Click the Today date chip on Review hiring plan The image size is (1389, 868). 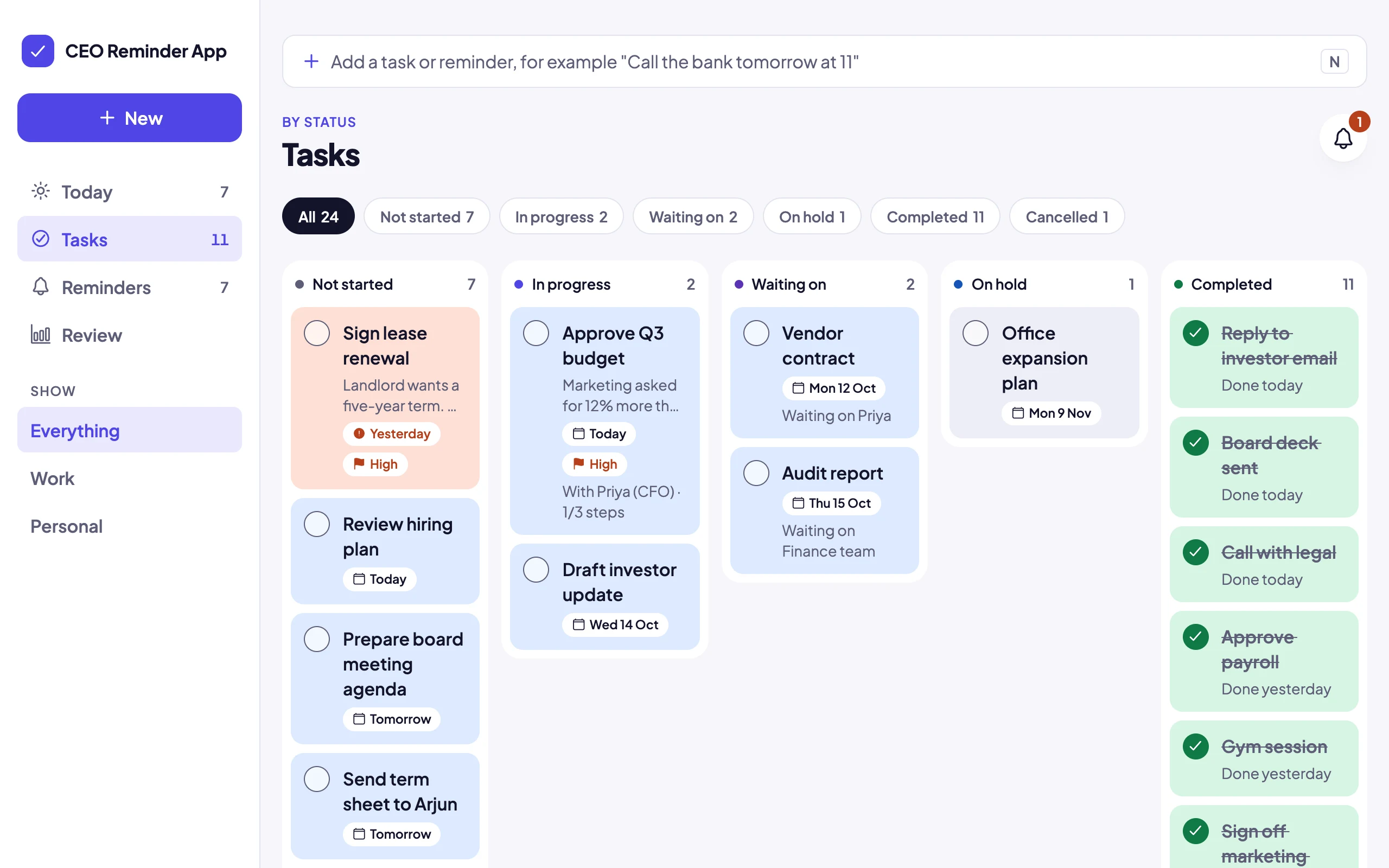379,579
